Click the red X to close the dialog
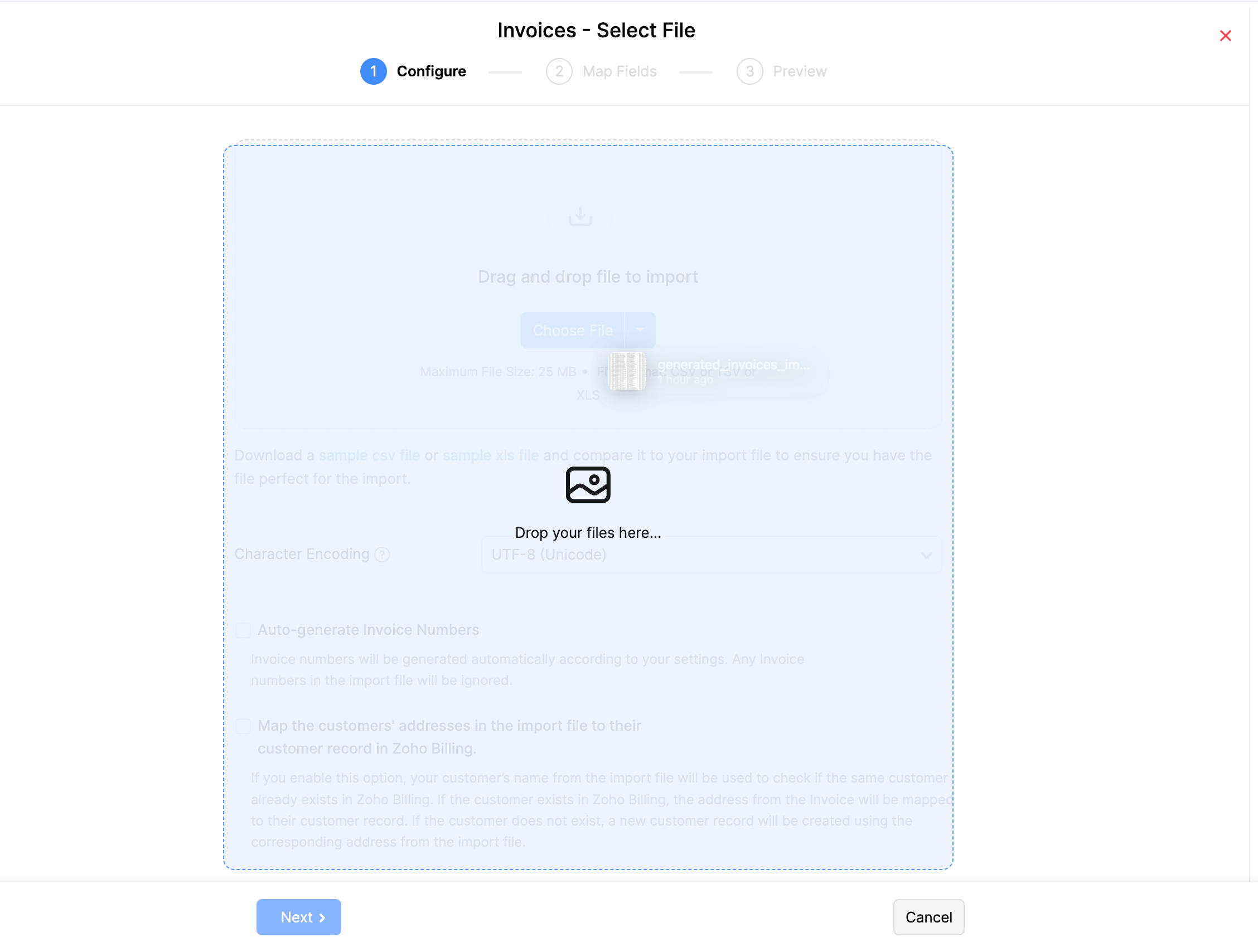 [x=1225, y=36]
